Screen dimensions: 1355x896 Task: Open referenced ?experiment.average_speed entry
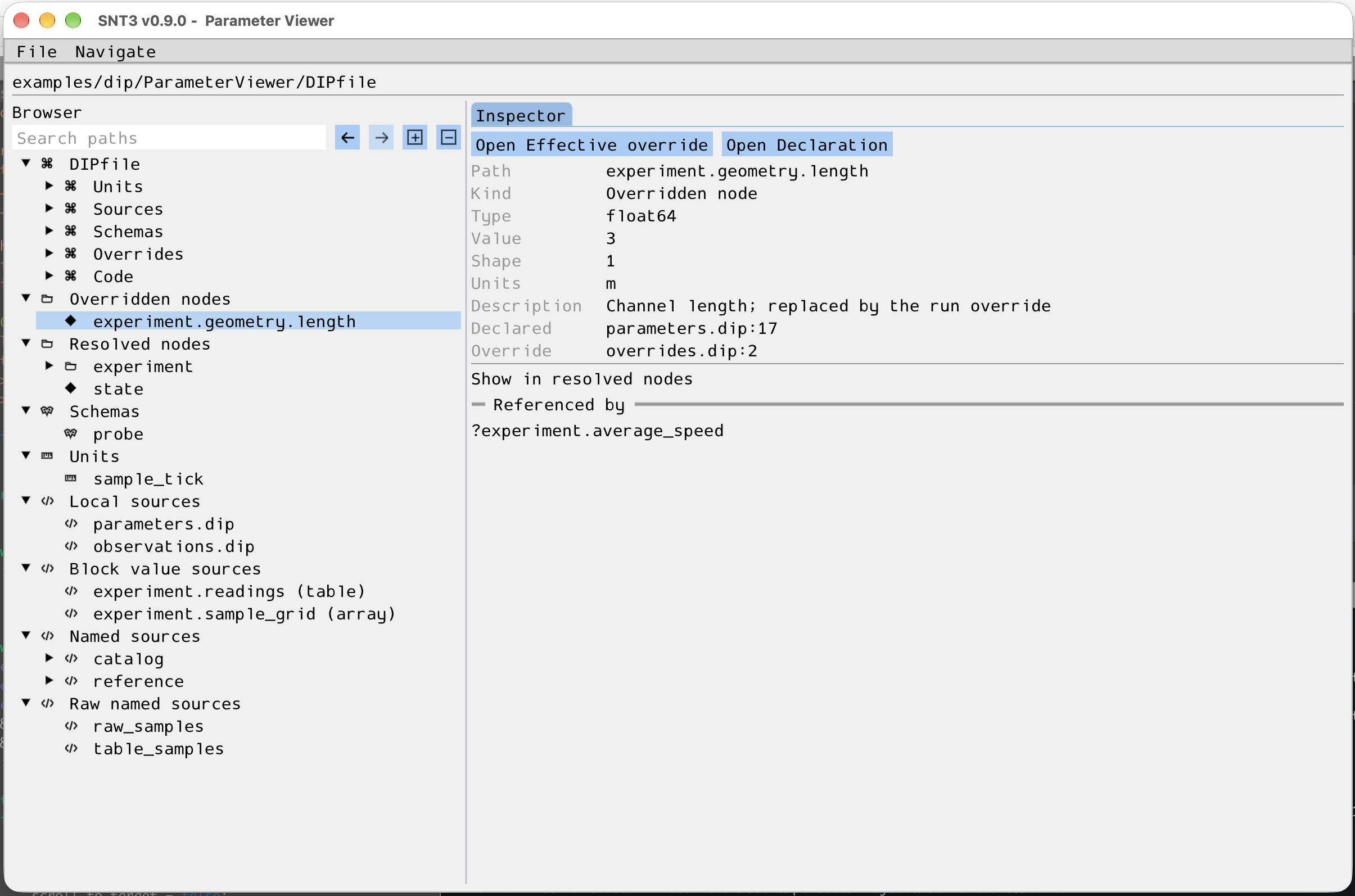[597, 430]
